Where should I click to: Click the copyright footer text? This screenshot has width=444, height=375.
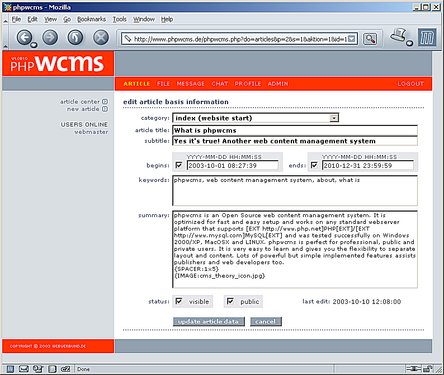pos(48,346)
